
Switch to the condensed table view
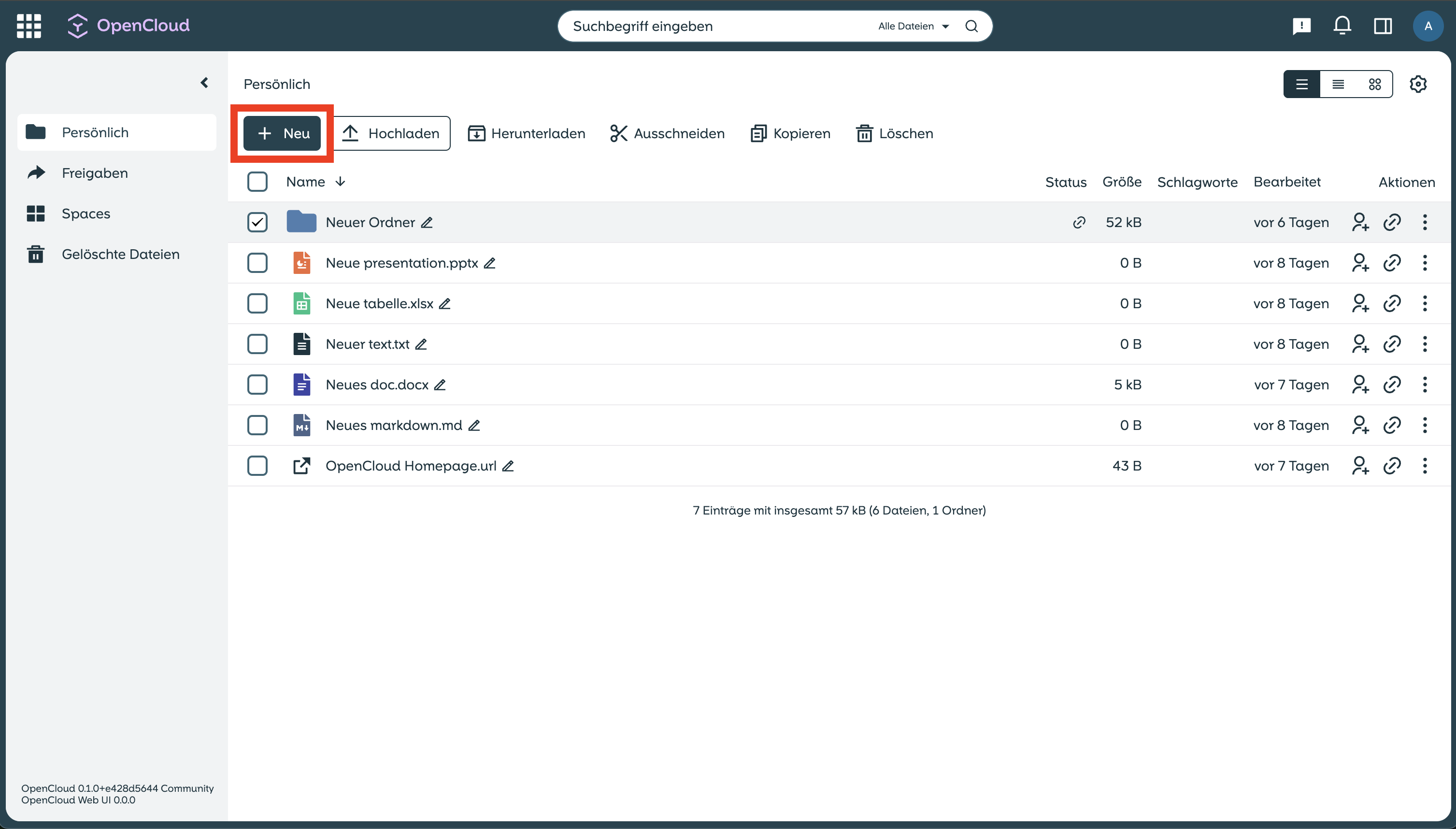coord(1338,84)
